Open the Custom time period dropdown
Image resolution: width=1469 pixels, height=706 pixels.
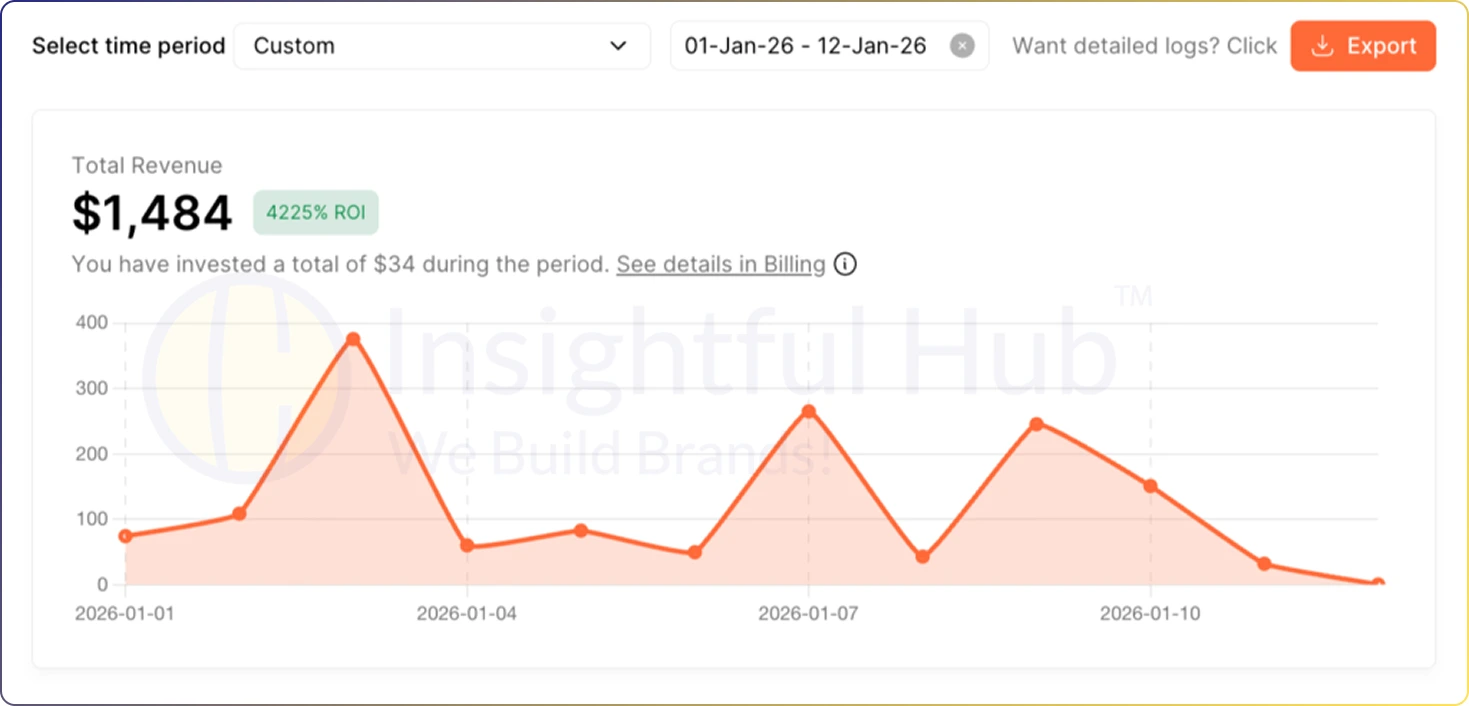(440, 45)
